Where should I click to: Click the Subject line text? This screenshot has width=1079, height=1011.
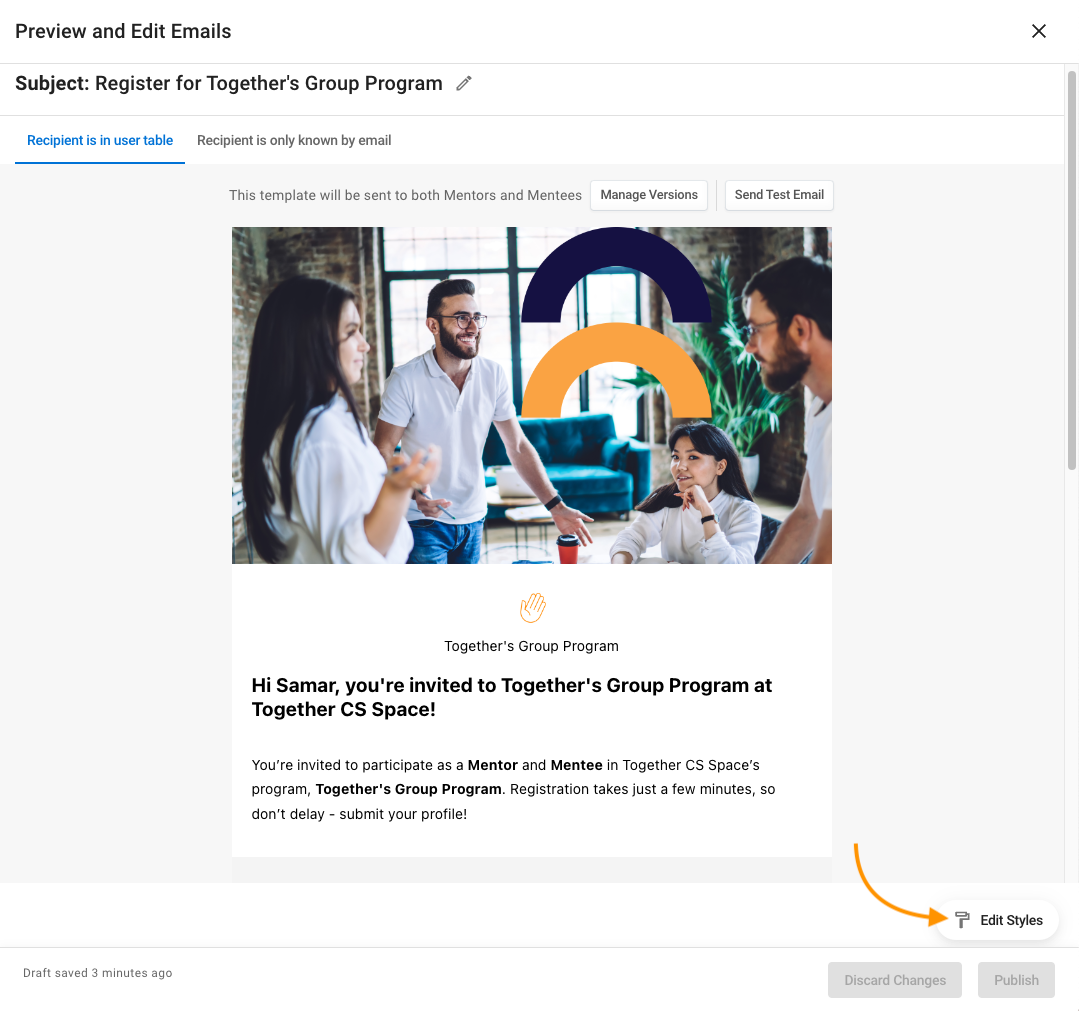pos(228,83)
